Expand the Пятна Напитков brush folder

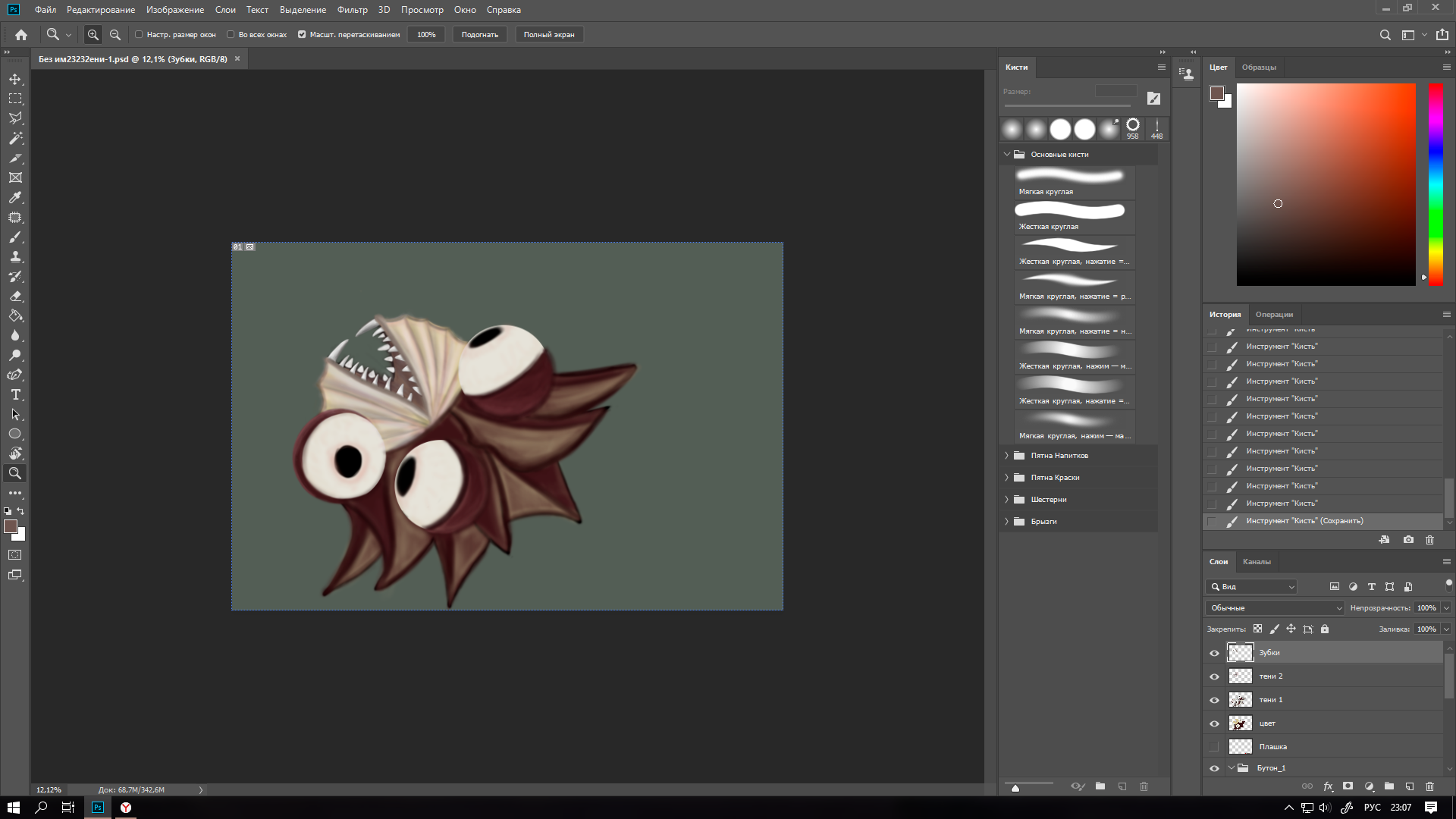1007,456
